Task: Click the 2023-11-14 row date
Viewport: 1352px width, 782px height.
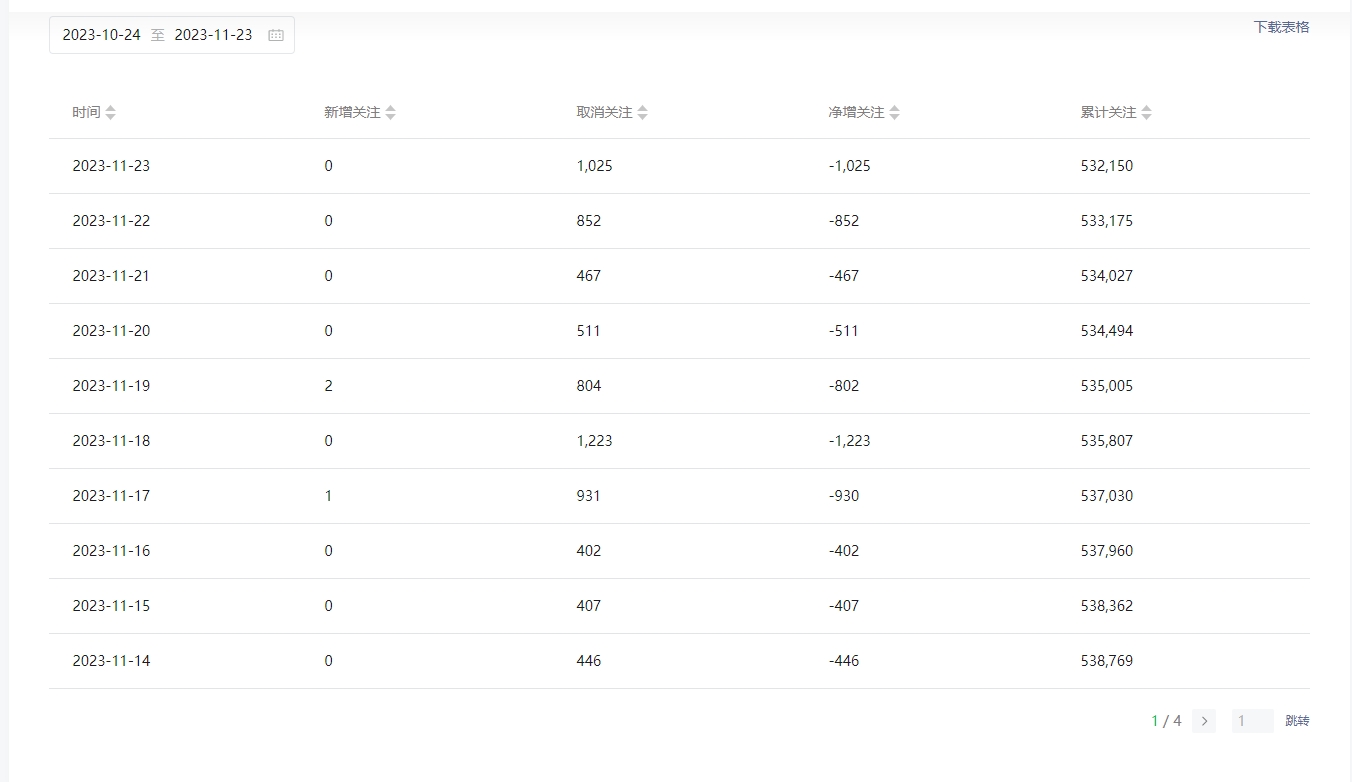Action: pyautogui.click(x=111, y=661)
